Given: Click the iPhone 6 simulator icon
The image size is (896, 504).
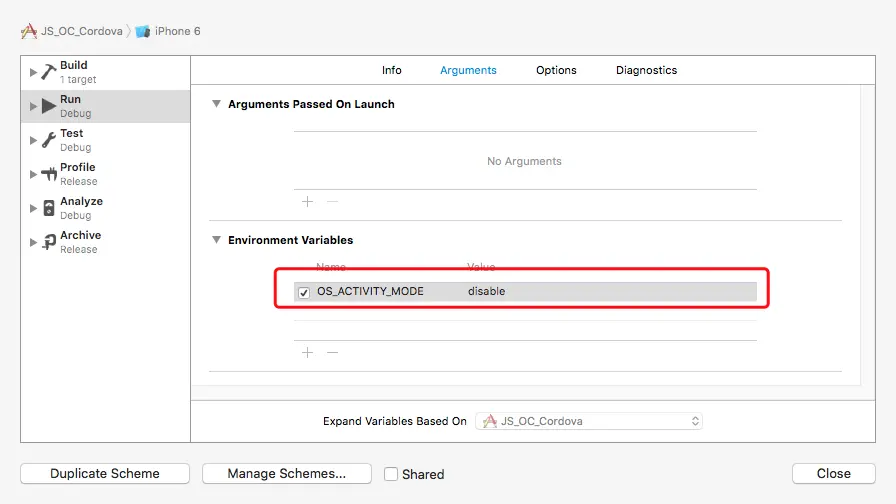Looking at the screenshot, I should click(143, 31).
